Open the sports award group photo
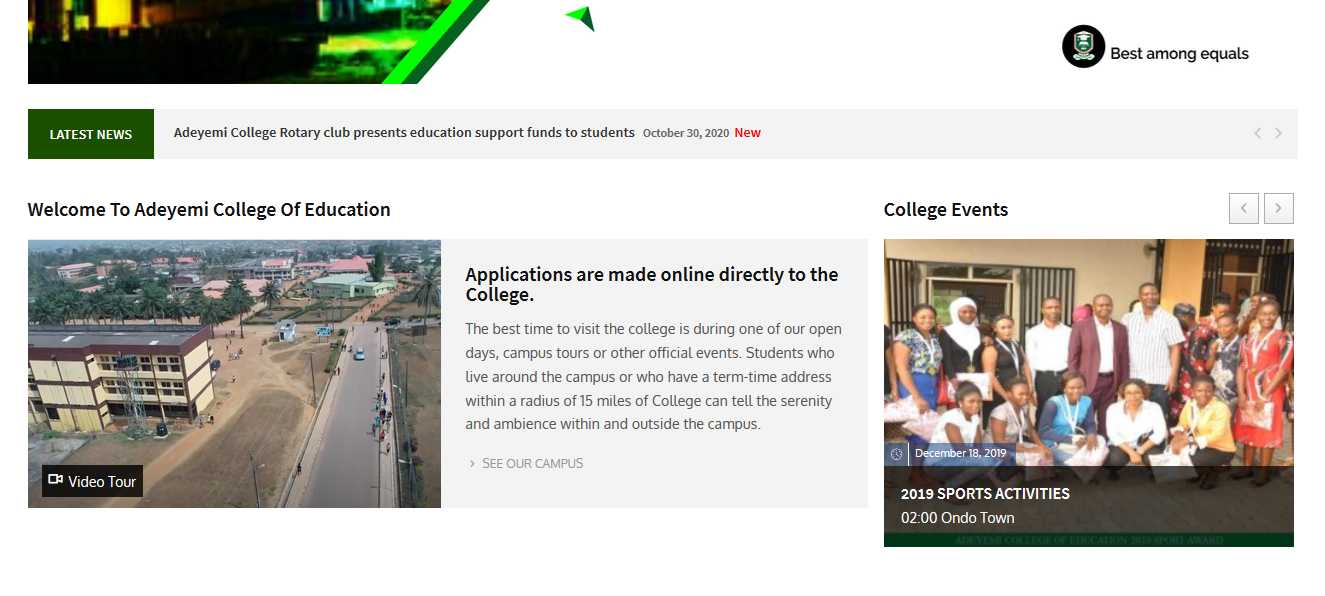This screenshot has height=596, width=1325. [1089, 393]
